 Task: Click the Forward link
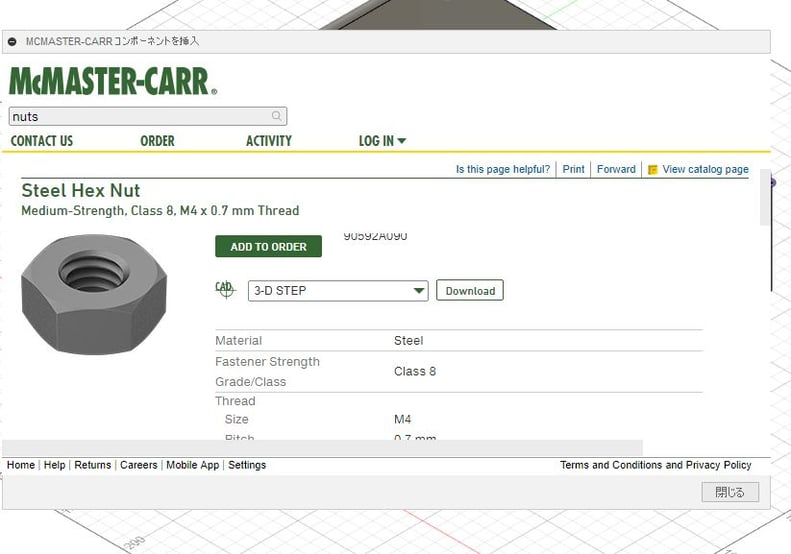tap(616, 170)
